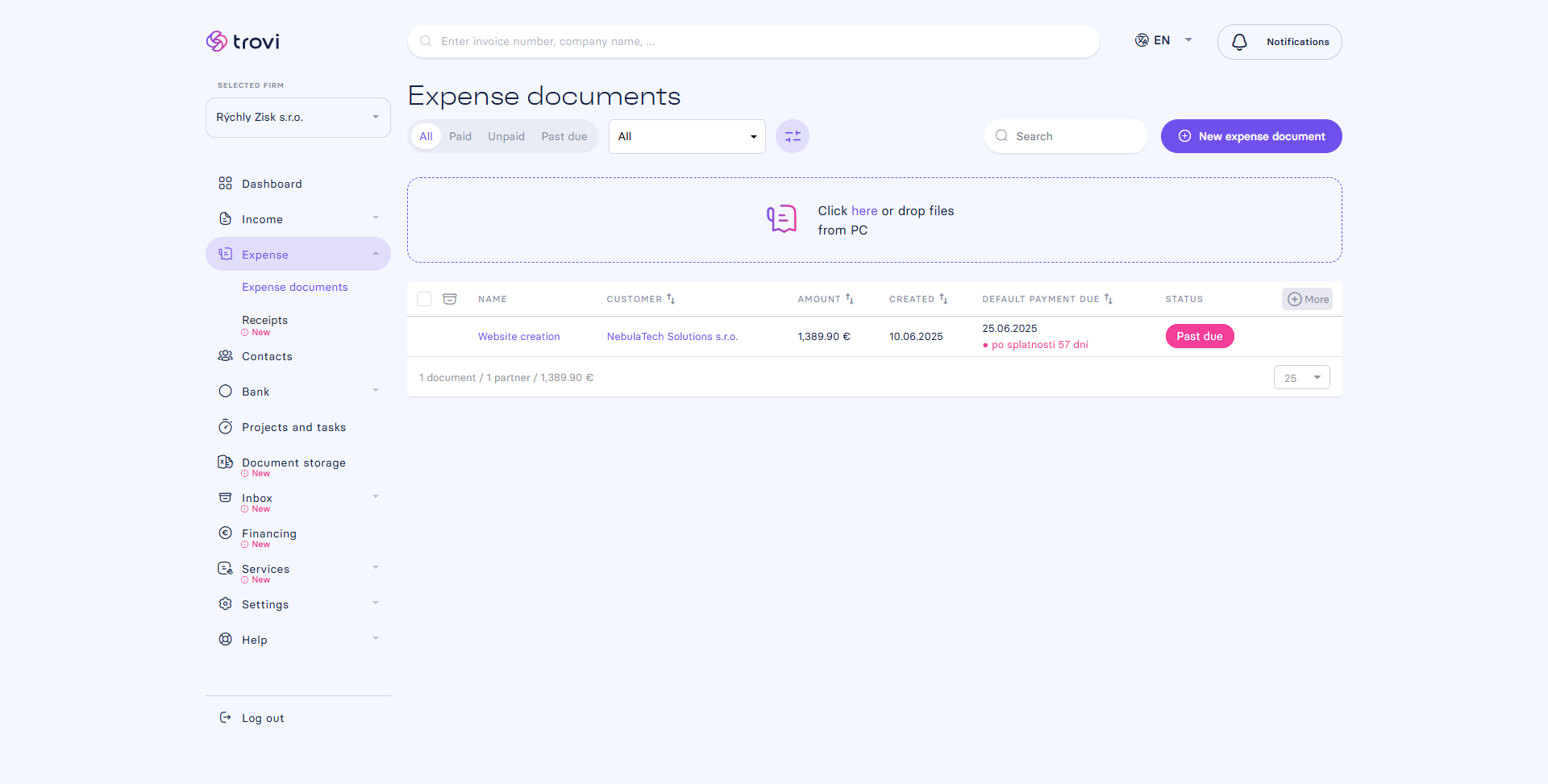Viewport: 1548px width, 784px height.
Task: Click the Log out arrow icon
Action: 225,718
